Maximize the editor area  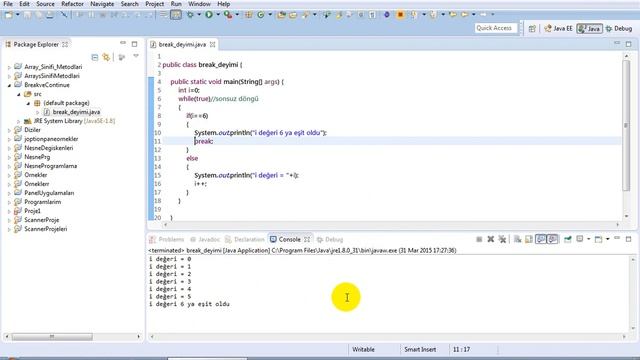point(629,43)
